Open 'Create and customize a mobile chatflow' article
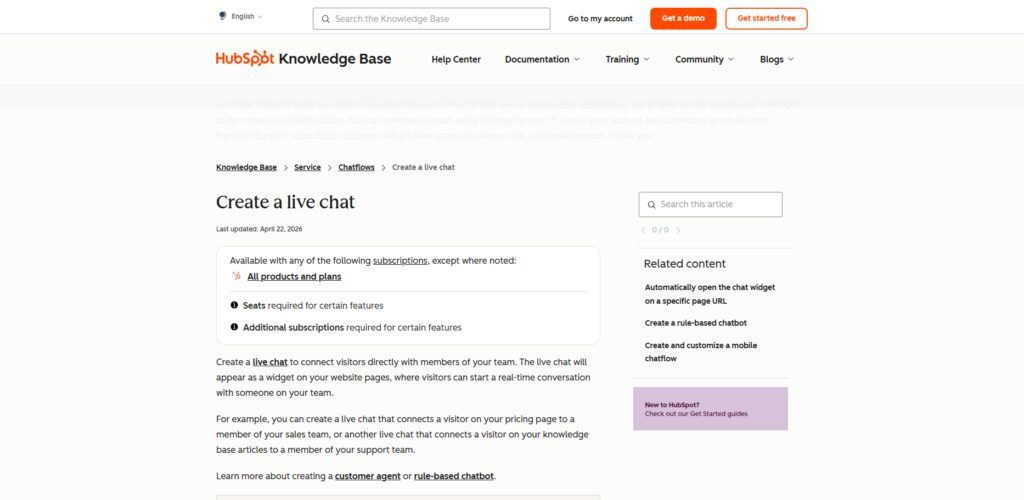Screen dimensions: 1024x500 click(x=701, y=352)
